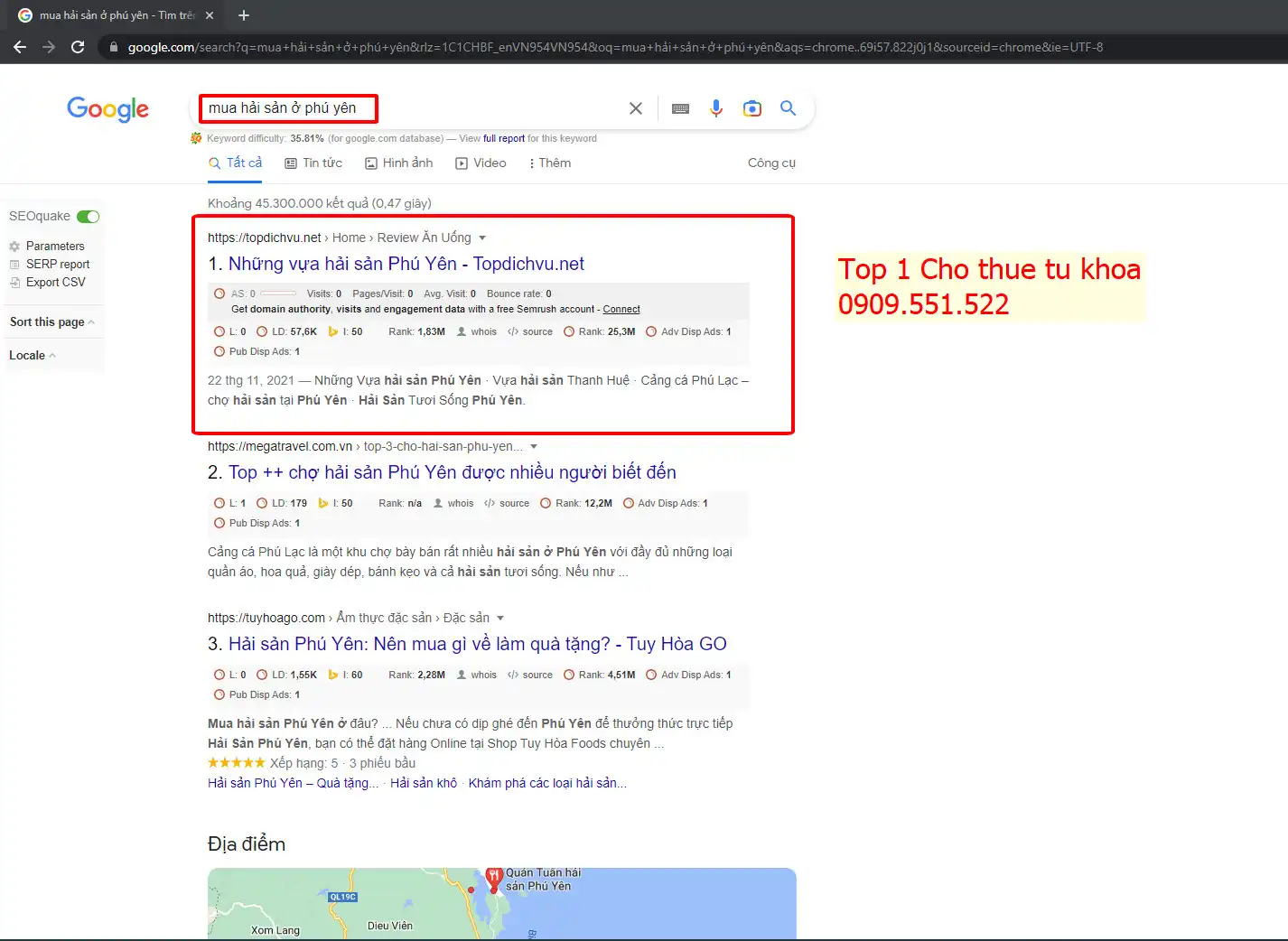Switch to the 'Tin tức' tab
This screenshot has width=1288, height=941.
(x=313, y=163)
